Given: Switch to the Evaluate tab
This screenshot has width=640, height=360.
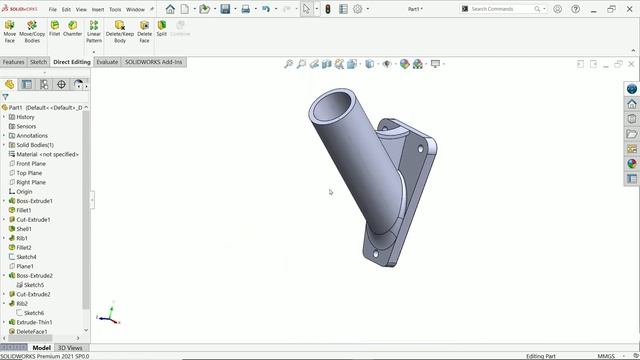Looking at the screenshot, I should tap(107, 62).
